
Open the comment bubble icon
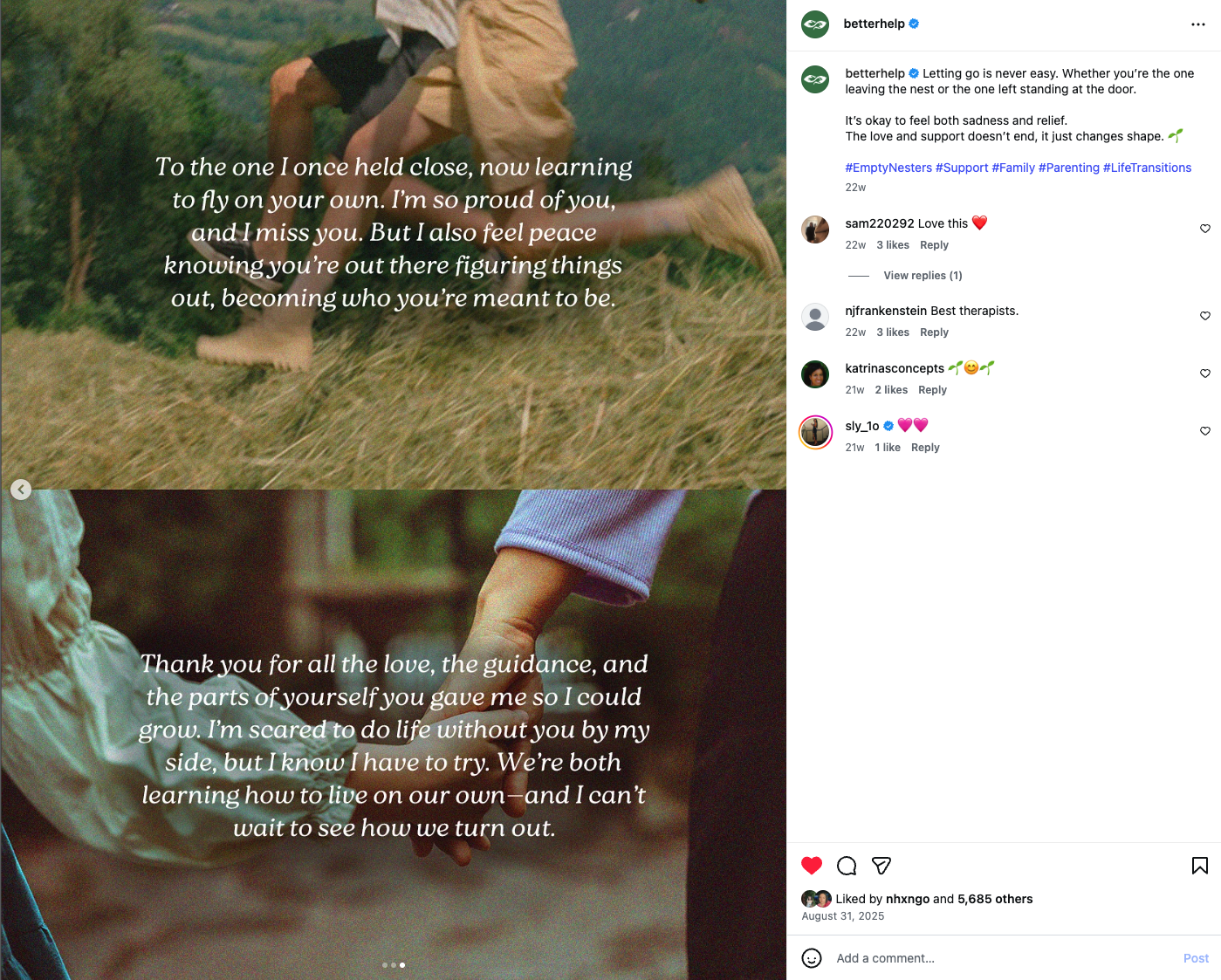pos(847,866)
